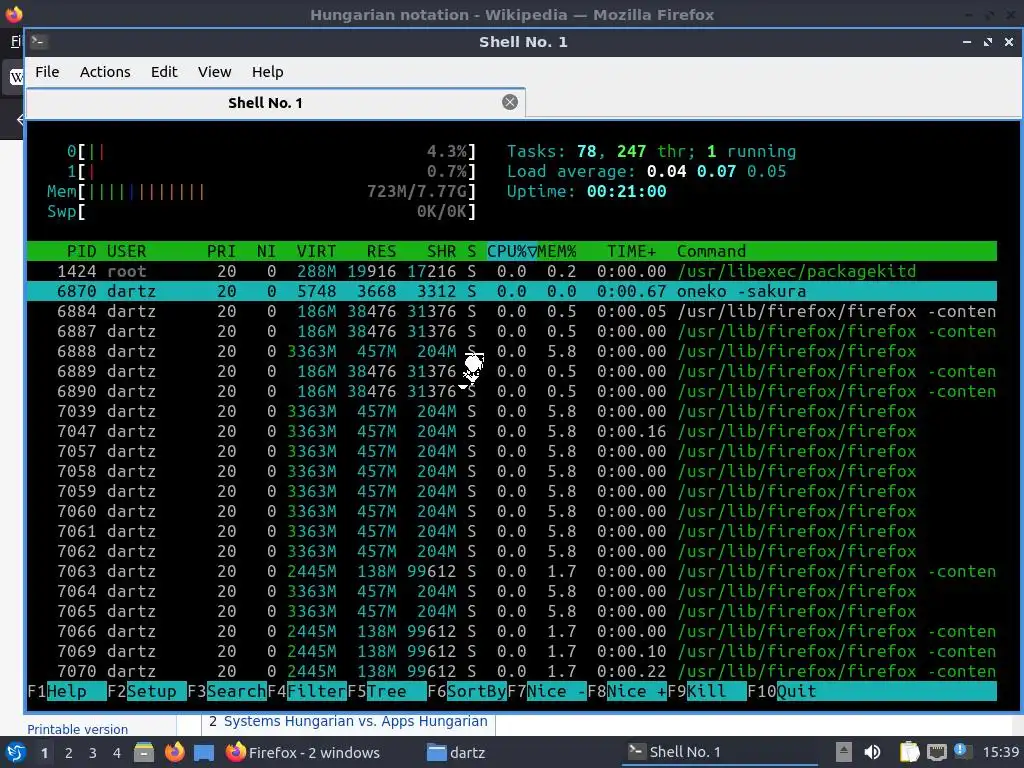Click the 15:39 clock in the taskbar
The width and height of the screenshot is (1024, 768).
[x=1000, y=752]
